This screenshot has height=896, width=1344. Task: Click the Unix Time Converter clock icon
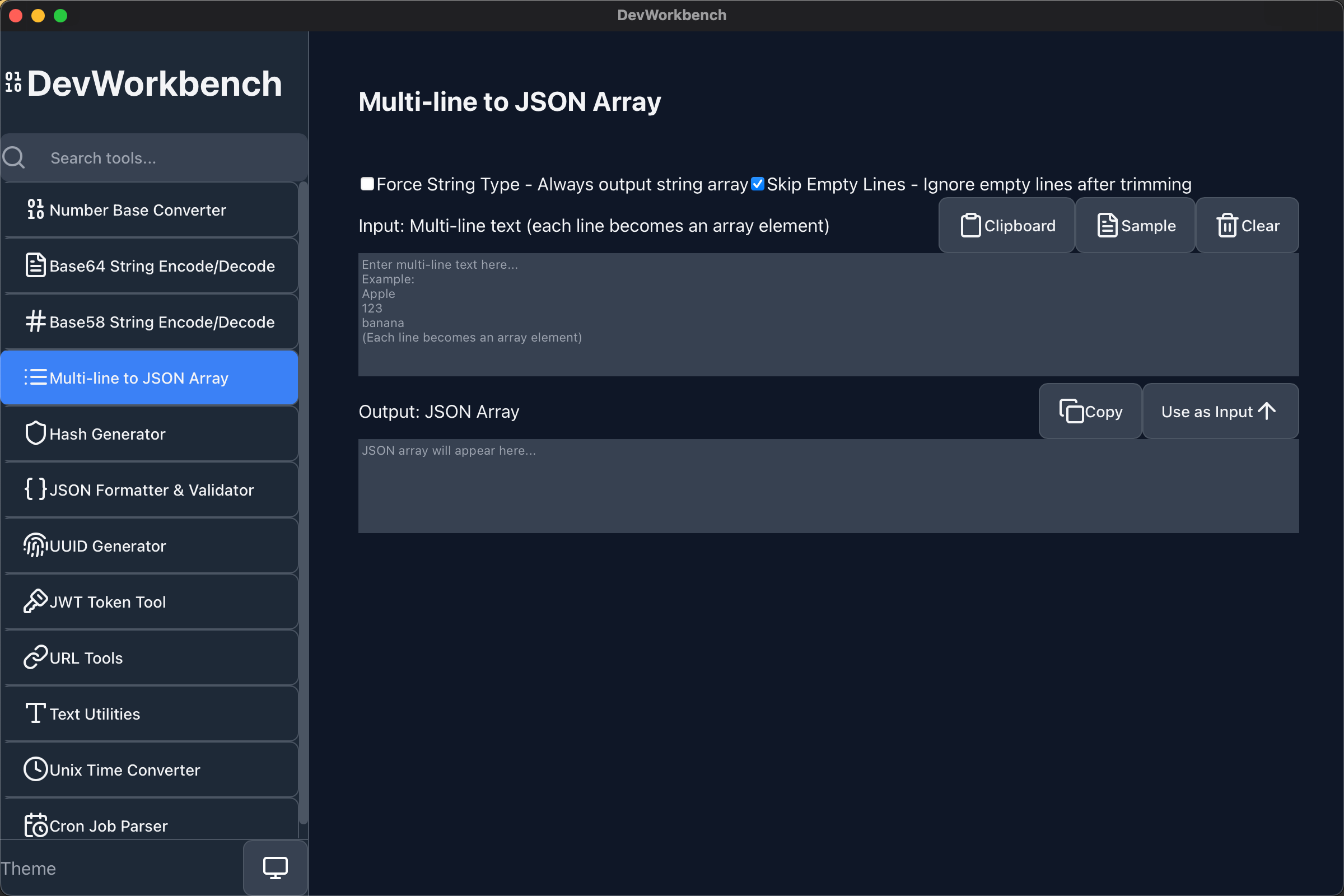pyautogui.click(x=35, y=769)
